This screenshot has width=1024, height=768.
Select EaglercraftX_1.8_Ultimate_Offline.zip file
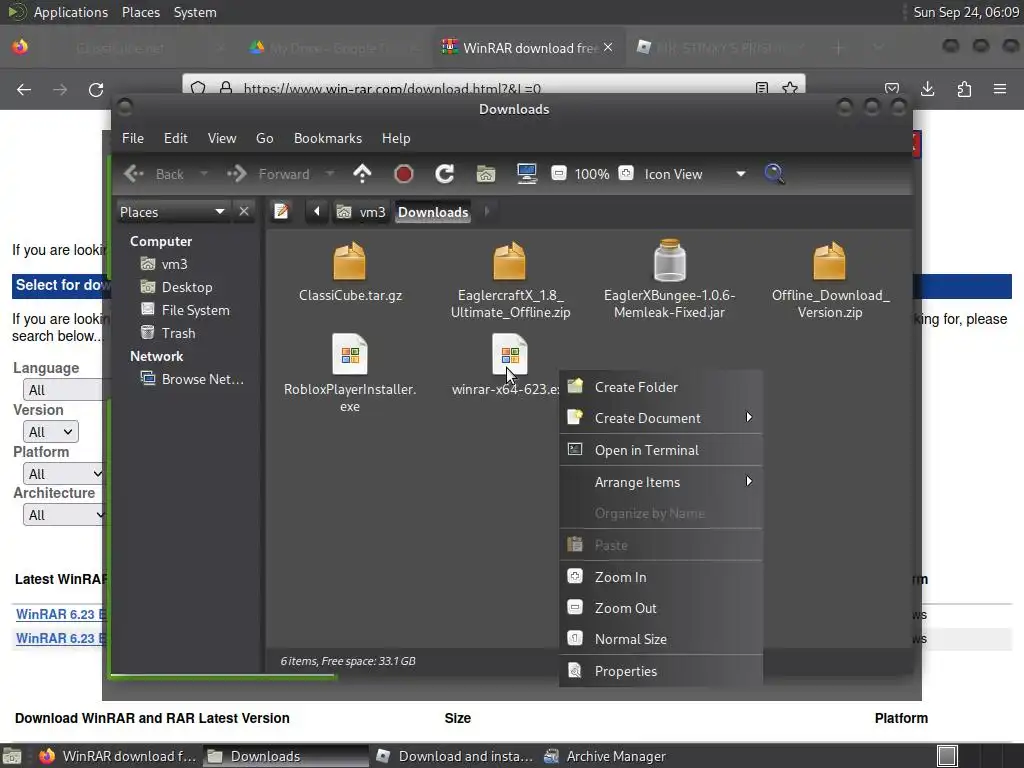tap(509, 261)
